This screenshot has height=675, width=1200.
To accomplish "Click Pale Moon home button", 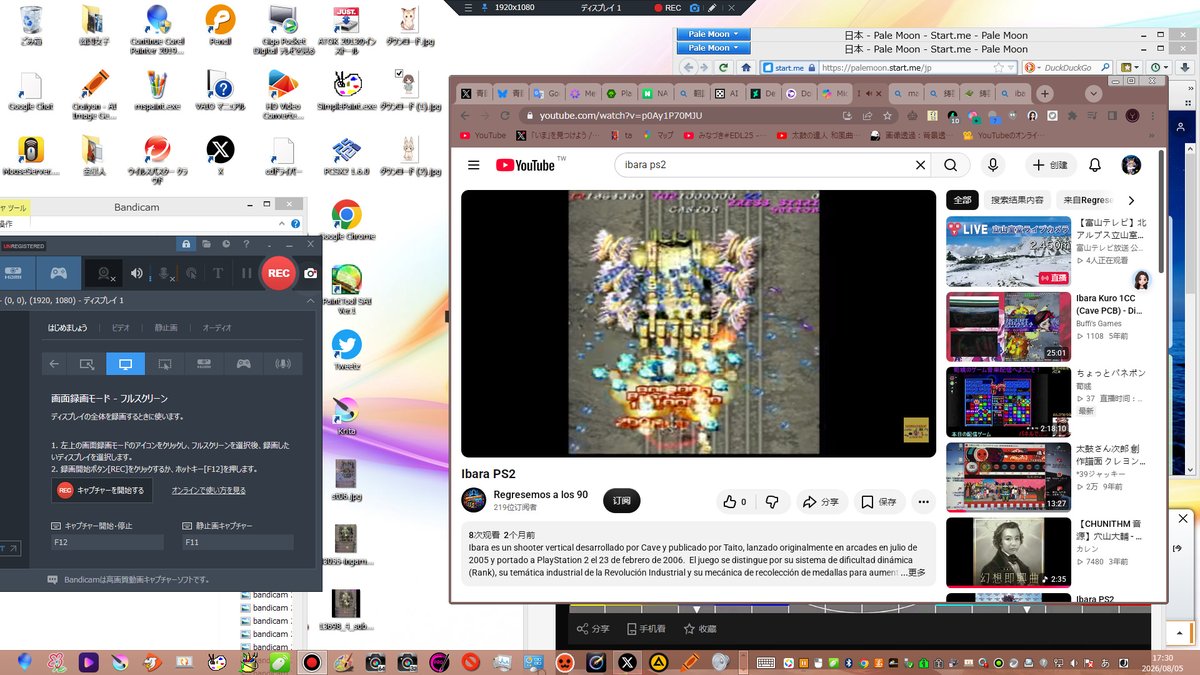I will coord(745,68).
